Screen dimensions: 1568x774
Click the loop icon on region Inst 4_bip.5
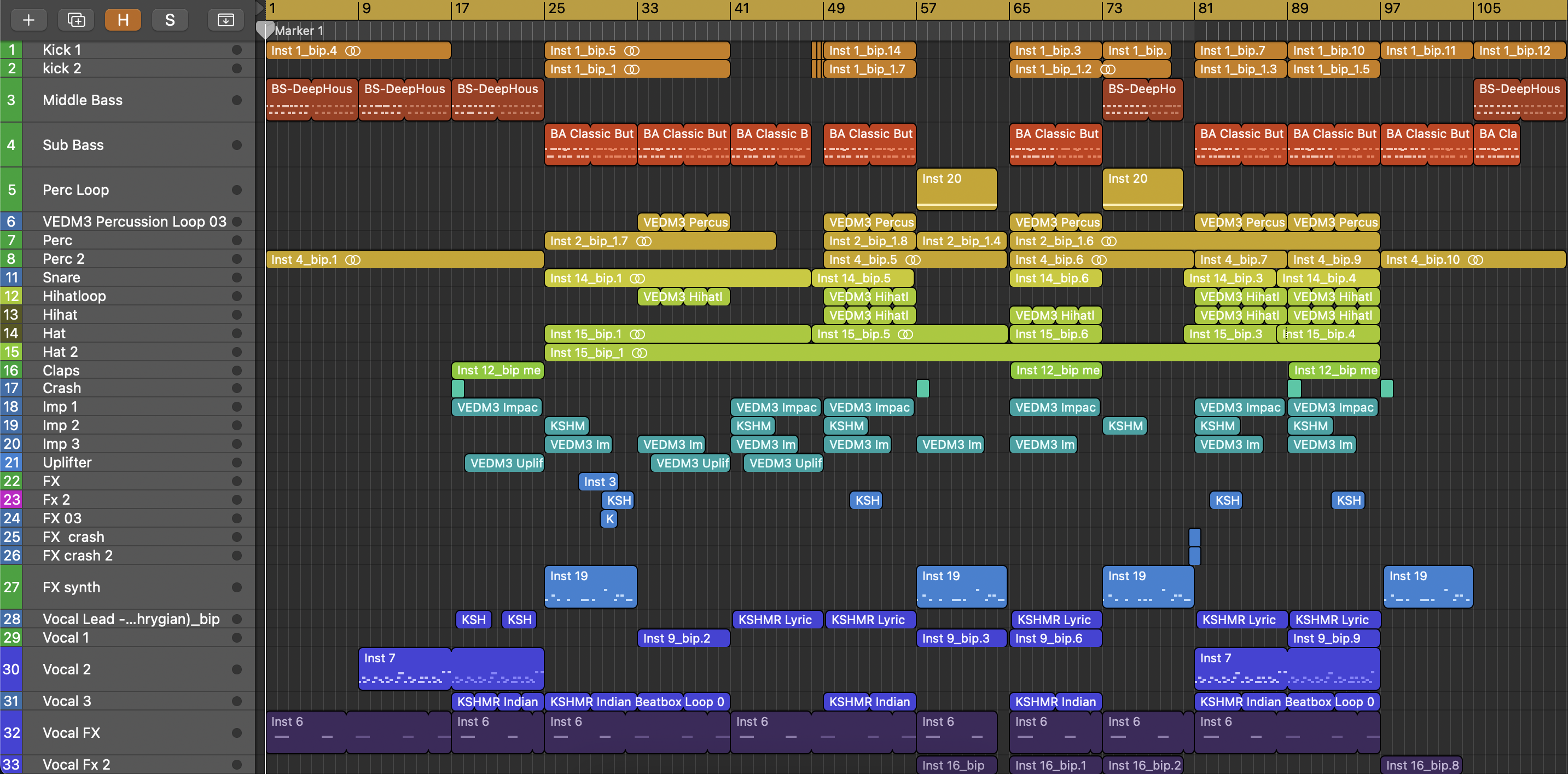click(x=913, y=260)
